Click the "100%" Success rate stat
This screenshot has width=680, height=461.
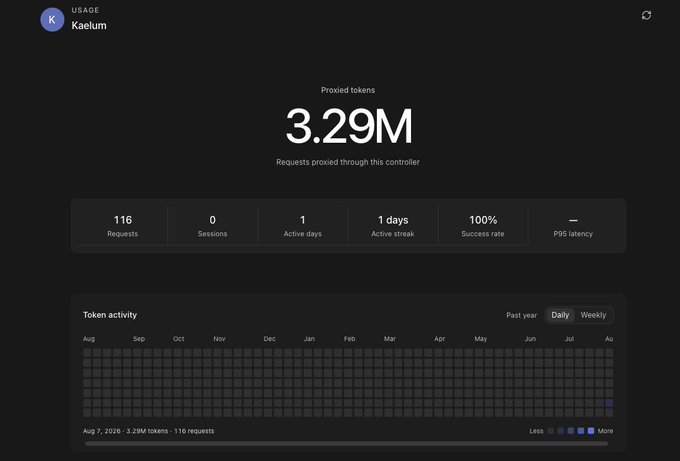483,220
